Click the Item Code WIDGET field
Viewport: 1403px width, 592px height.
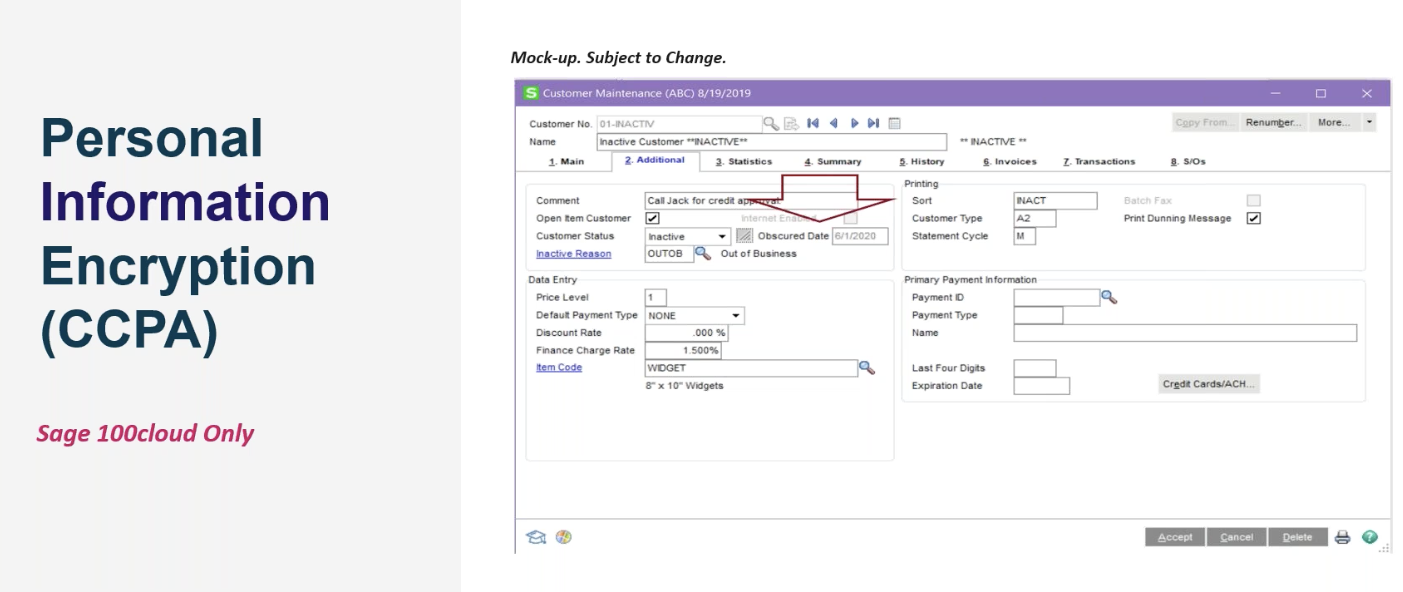751,368
